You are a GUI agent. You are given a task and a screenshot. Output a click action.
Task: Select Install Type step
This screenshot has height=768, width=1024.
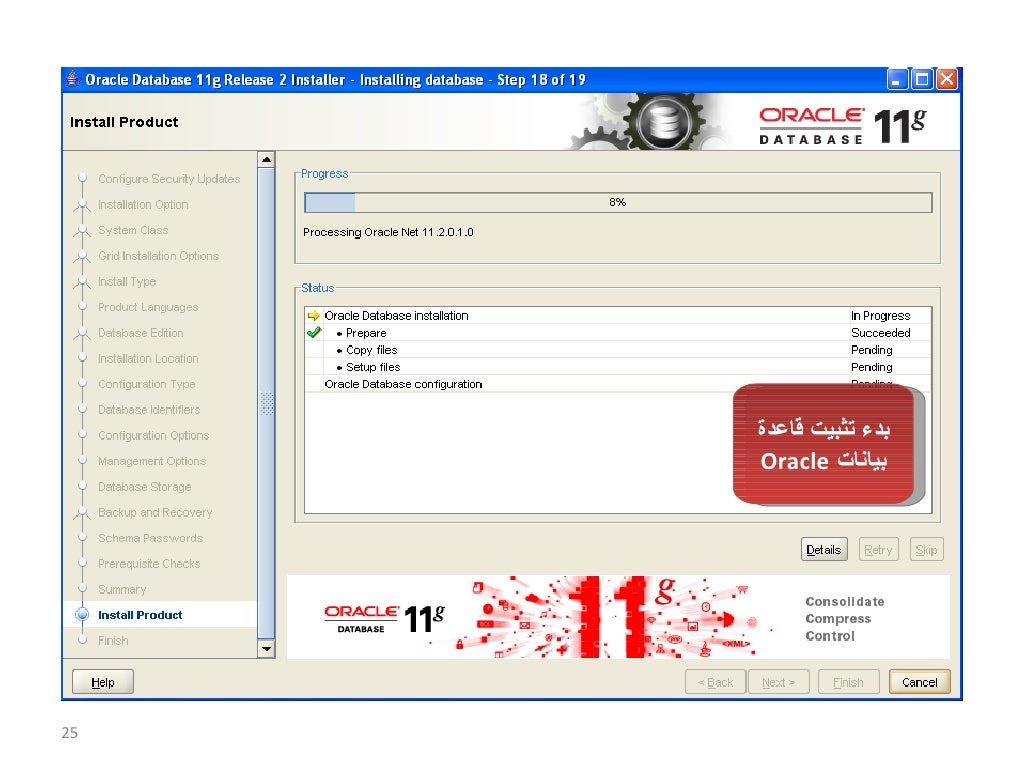[127, 281]
